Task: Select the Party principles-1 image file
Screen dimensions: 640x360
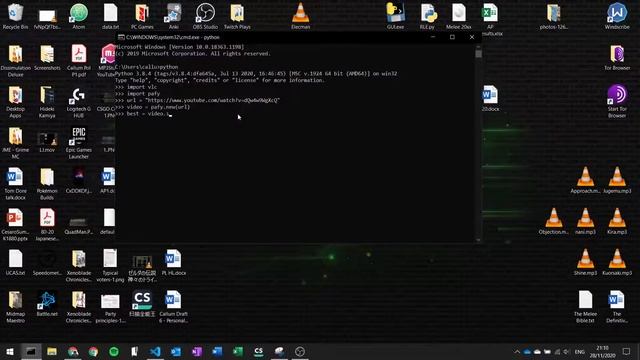Action: click(x=110, y=308)
